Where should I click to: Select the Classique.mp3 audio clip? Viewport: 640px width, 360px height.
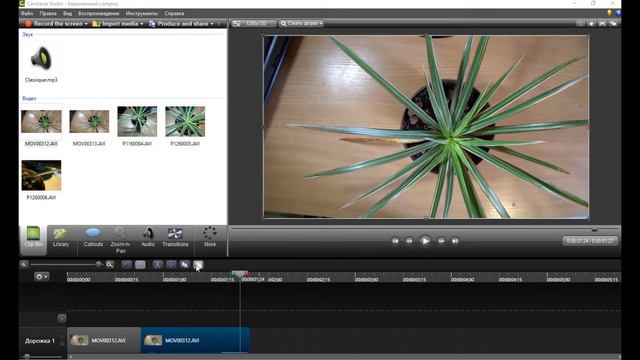[41, 63]
